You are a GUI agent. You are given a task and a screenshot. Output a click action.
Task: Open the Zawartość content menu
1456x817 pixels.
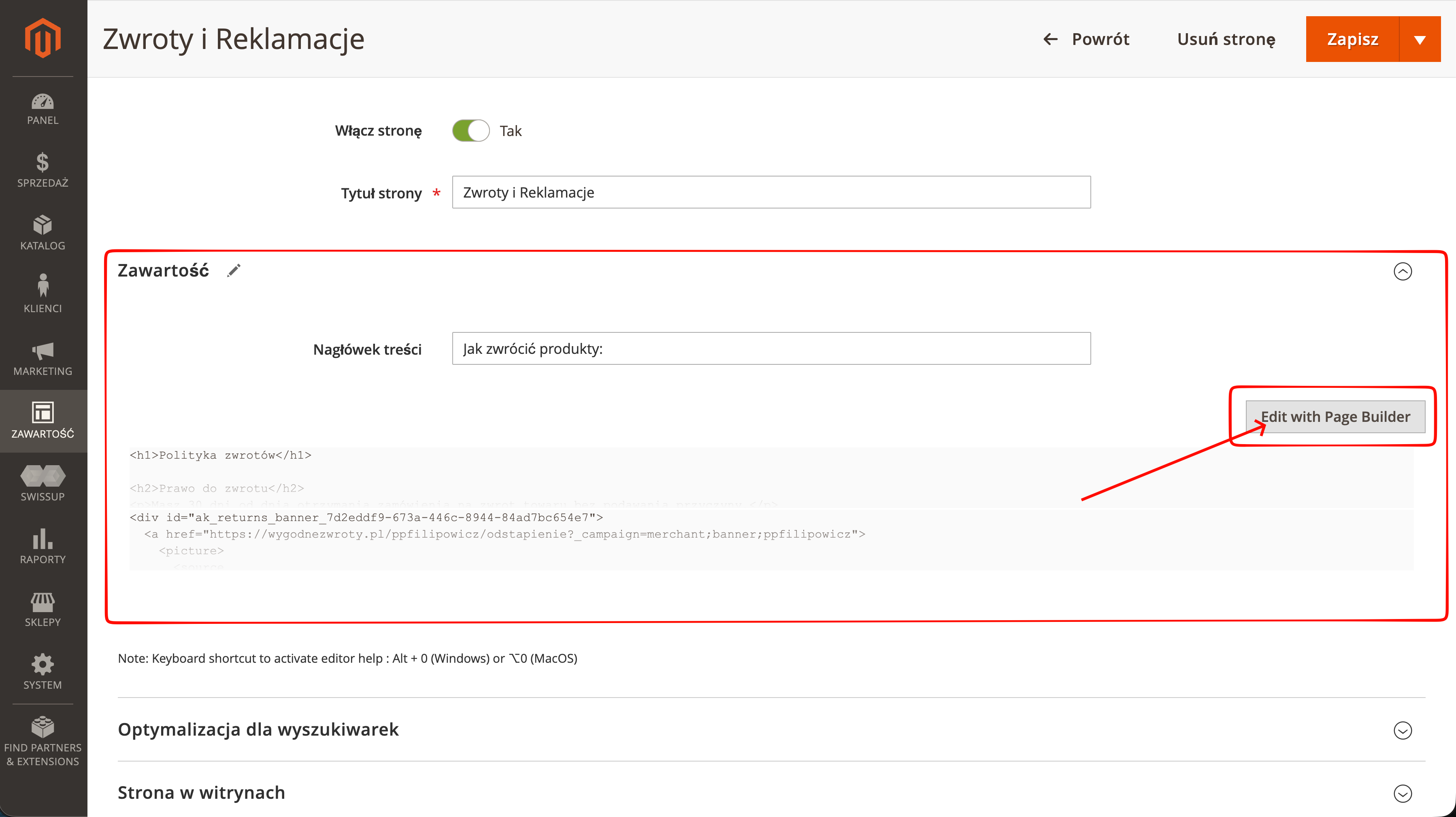(43, 421)
